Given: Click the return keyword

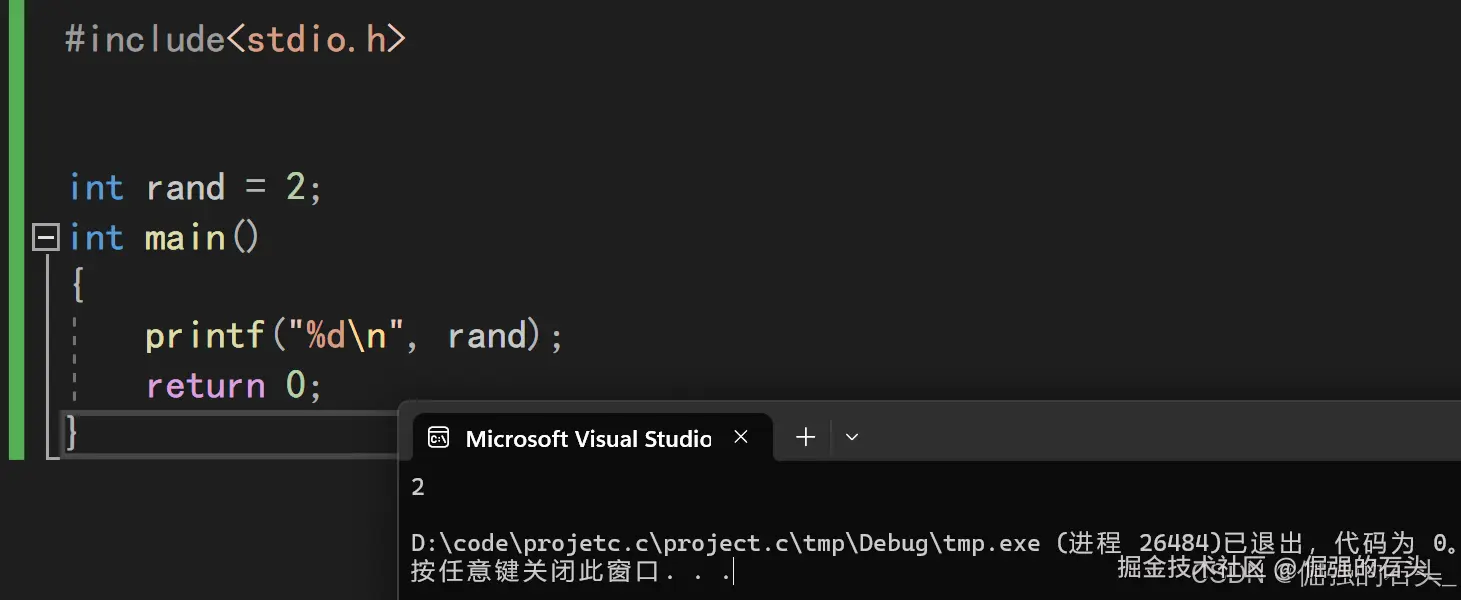Looking at the screenshot, I should pyautogui.click(x=205, y=386).
